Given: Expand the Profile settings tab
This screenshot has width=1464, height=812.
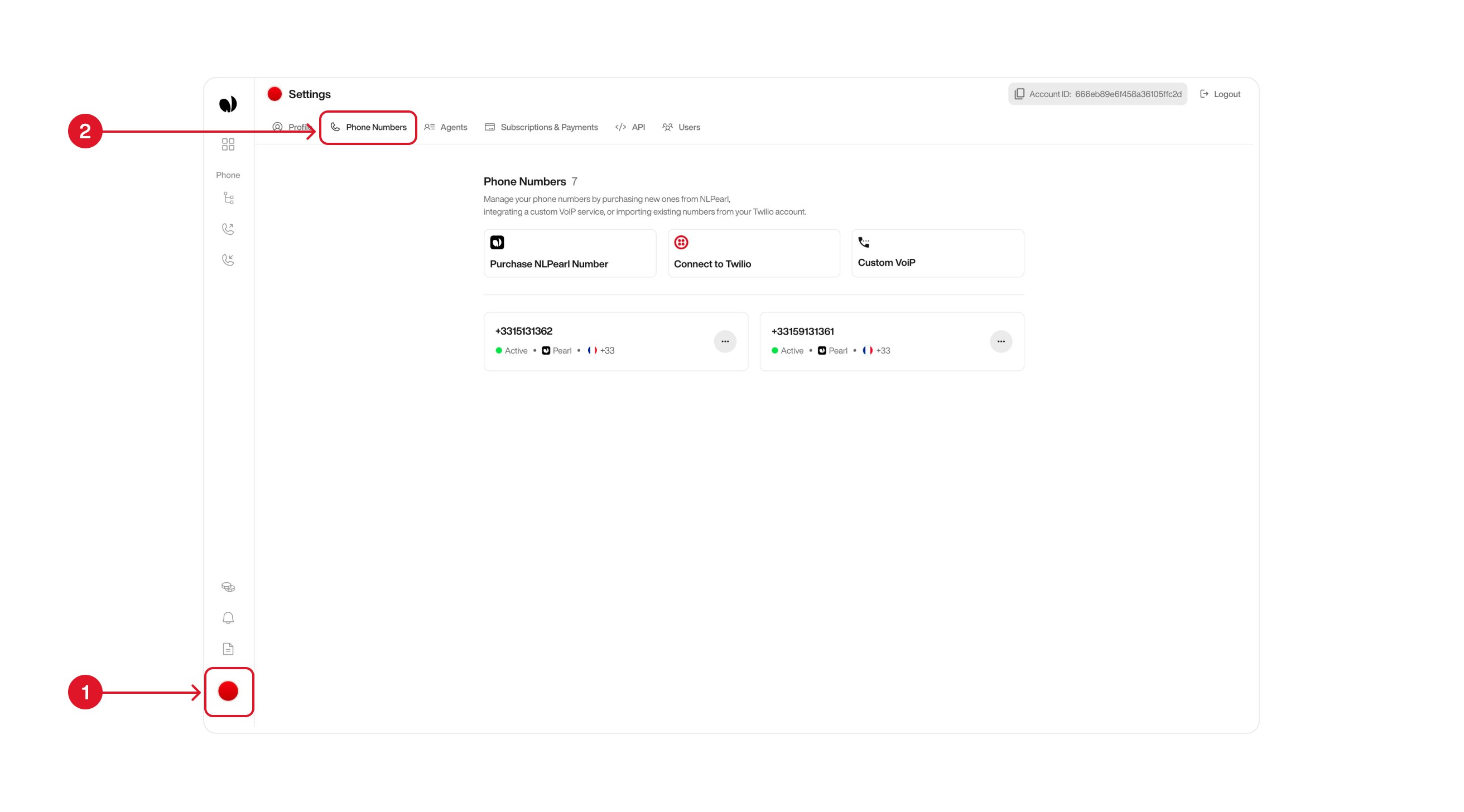Looking at the screenshot, I should tap(292, 127).
